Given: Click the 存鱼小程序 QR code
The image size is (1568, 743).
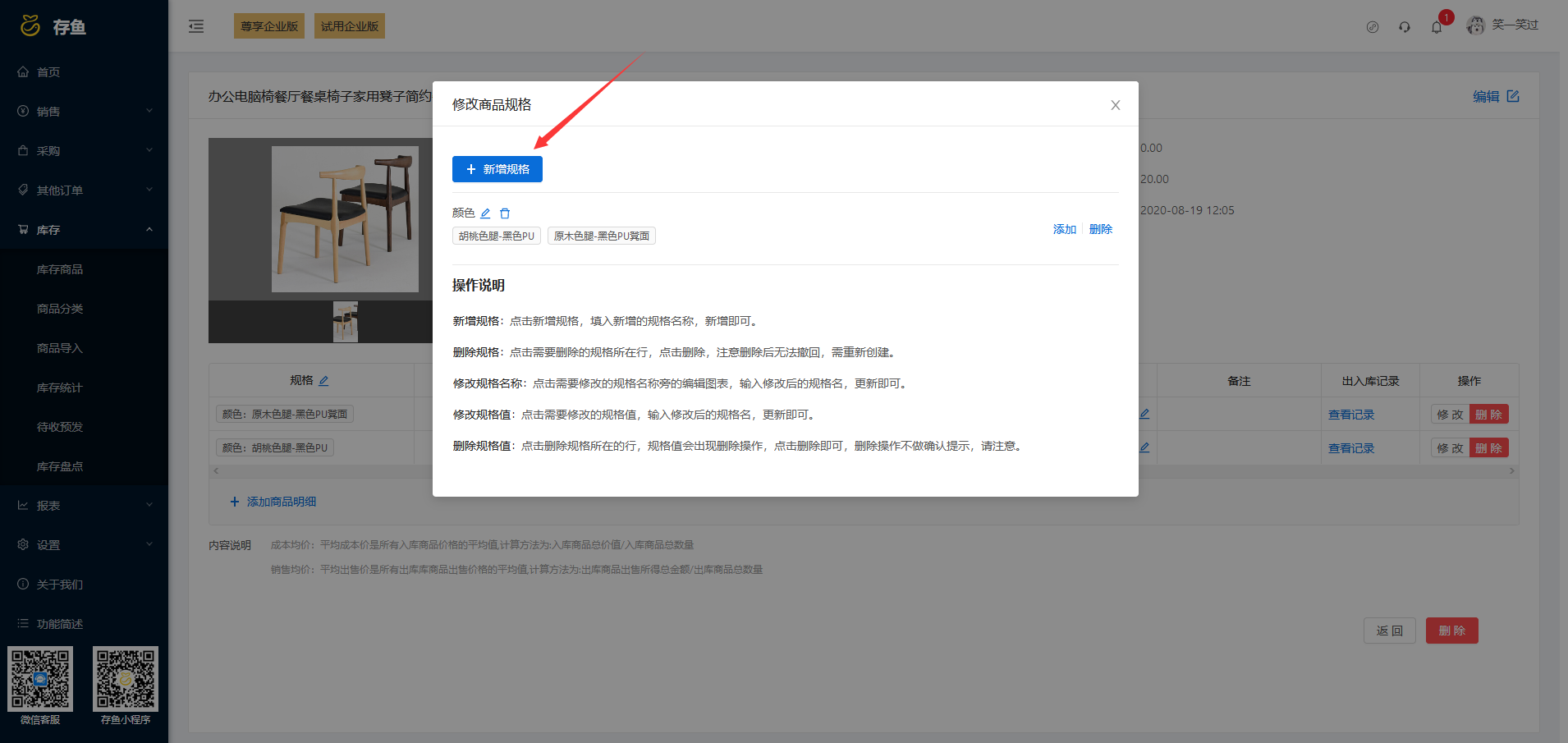Looking at the screenshot, I should 126,679.
